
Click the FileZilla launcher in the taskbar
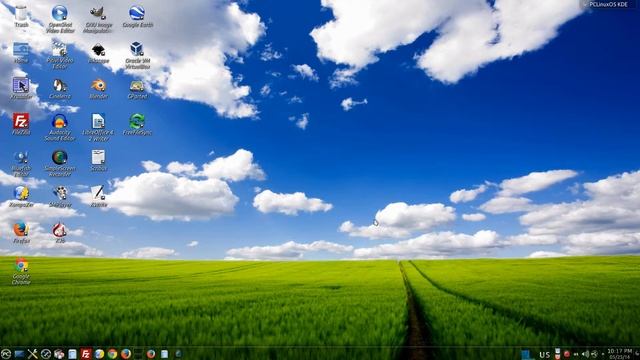tap(86, 354)
